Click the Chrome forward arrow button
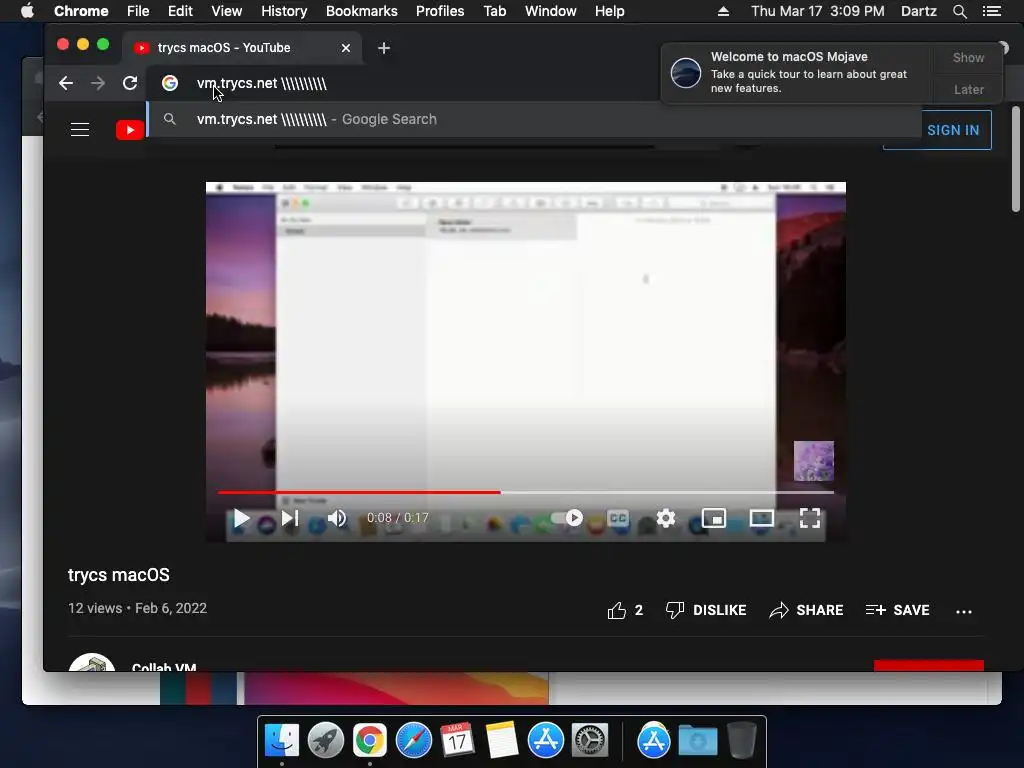 (x=98, y=83)
